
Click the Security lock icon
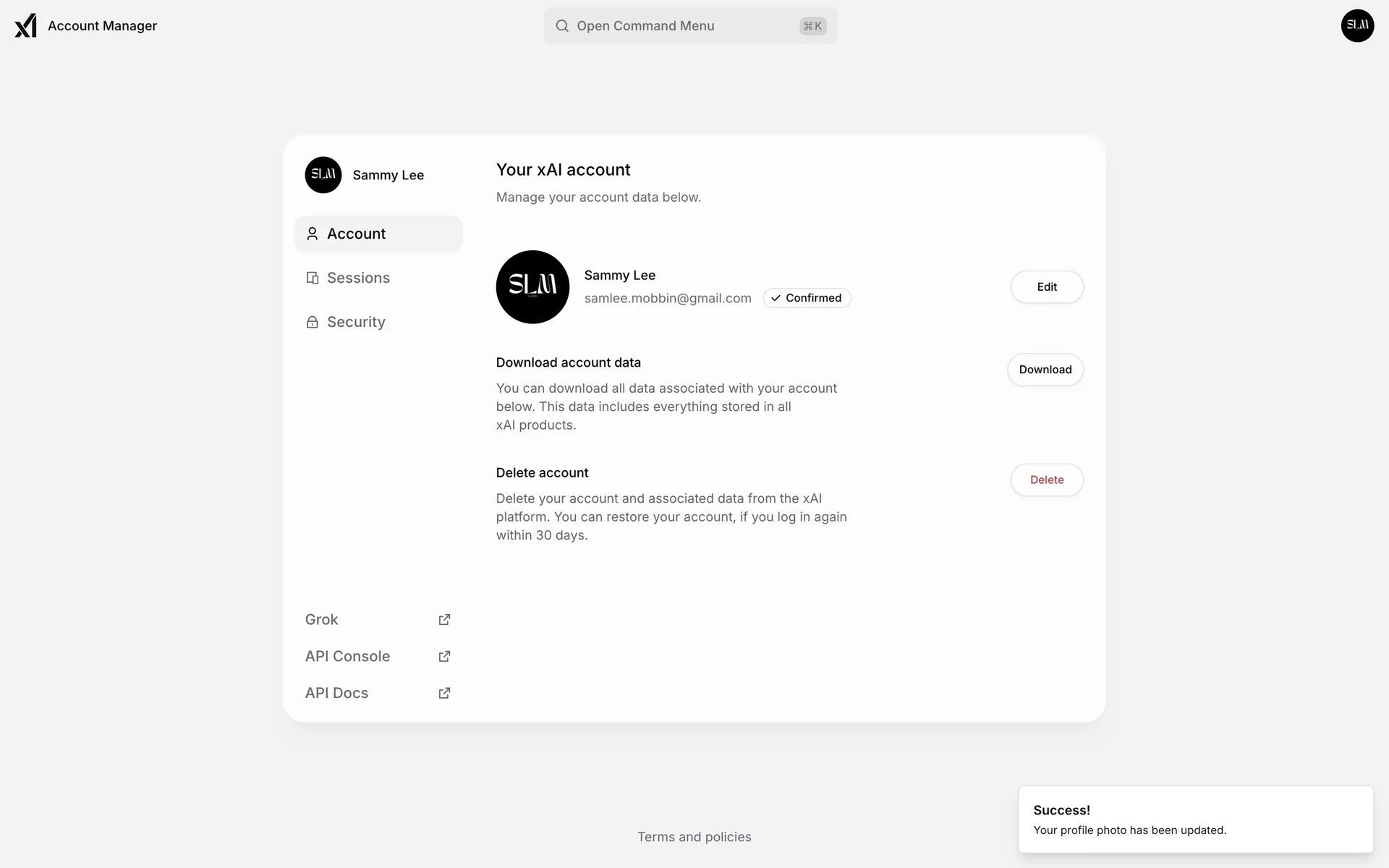[313, 323]
